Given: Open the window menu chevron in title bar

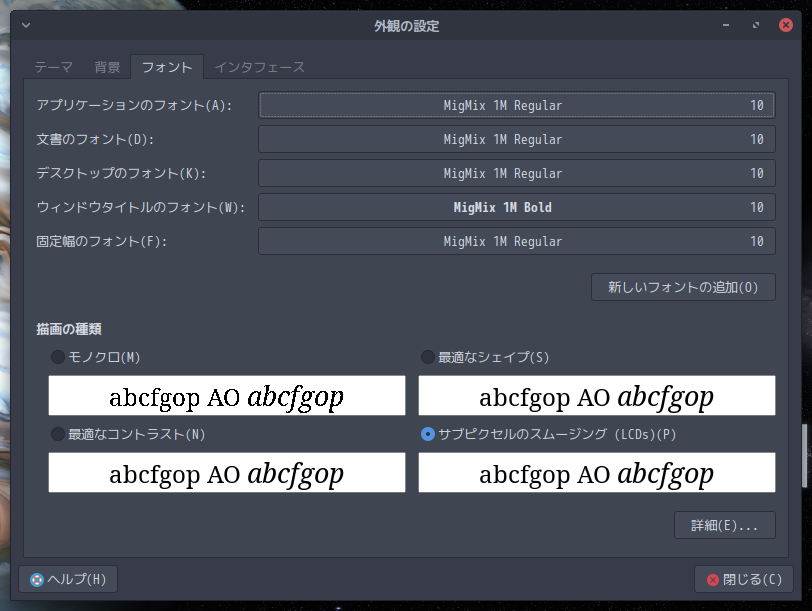Looking at the screenshot, I should [25, 26].
